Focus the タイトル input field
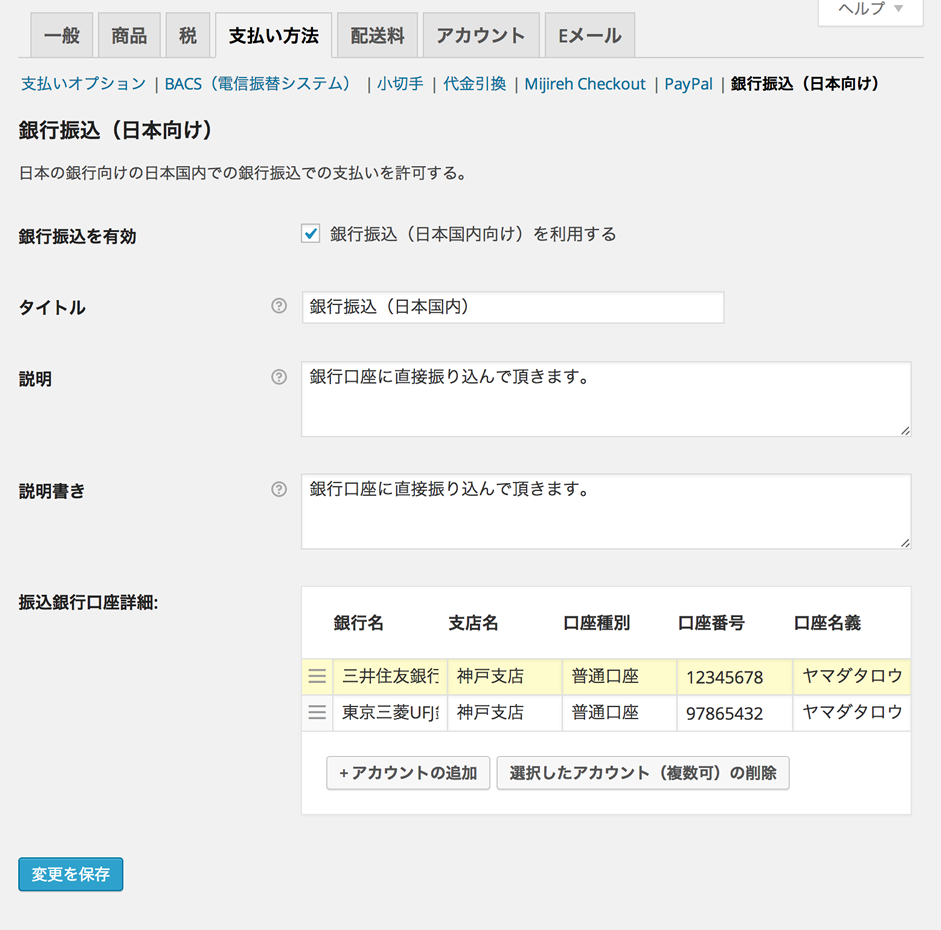 tap(513, 307)
